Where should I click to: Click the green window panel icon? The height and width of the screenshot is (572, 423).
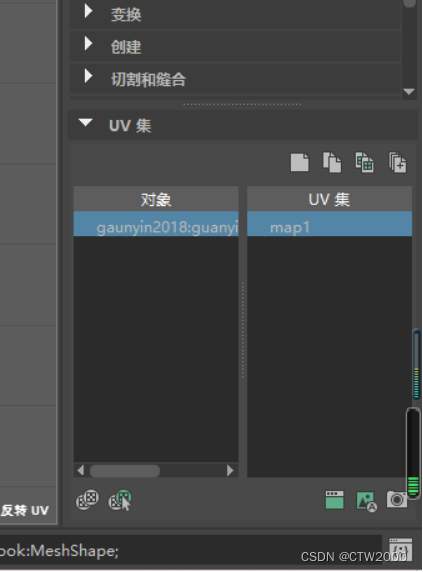(x=334, y=500)
